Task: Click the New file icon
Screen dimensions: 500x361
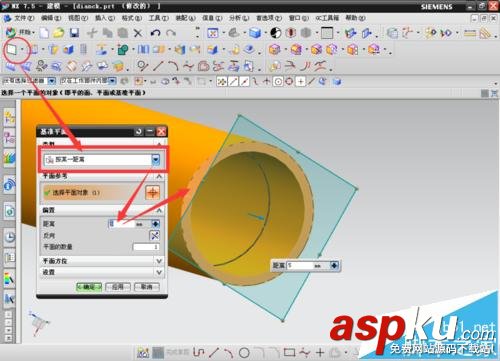Action: [44, 33]
